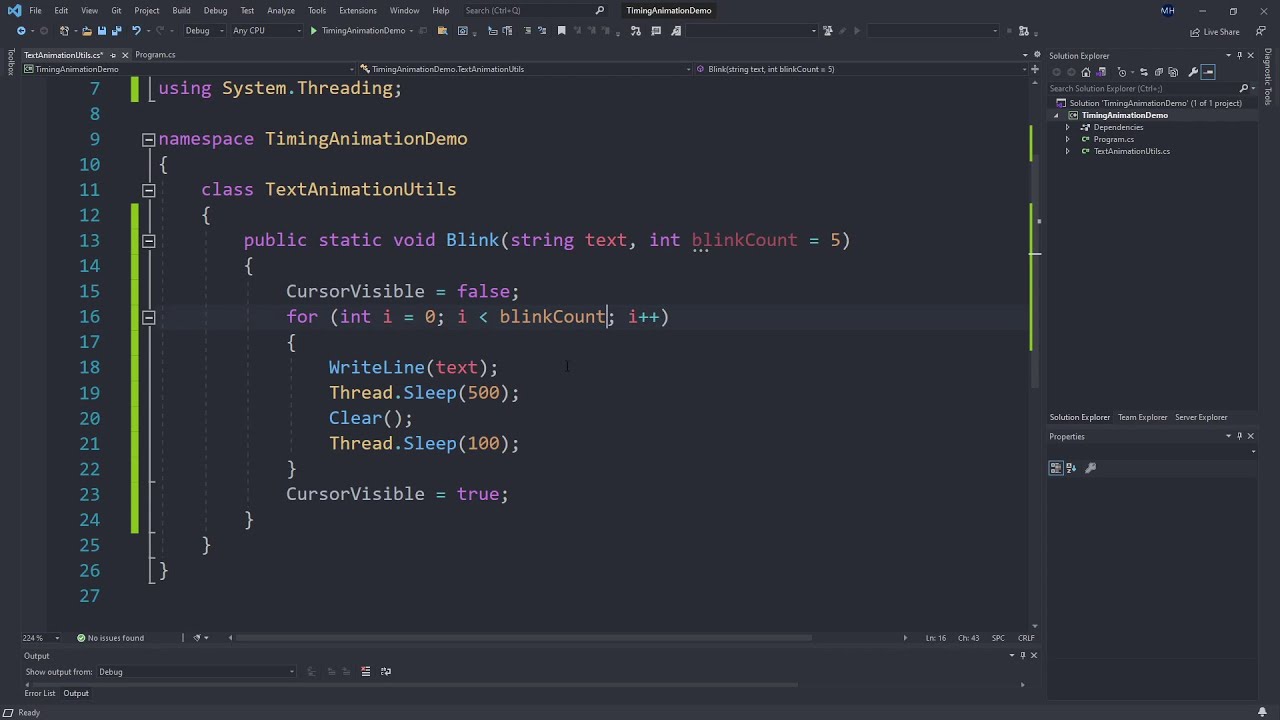Collapse the Blink method outline
1280x720 pixels.
[x=148, y=241]
